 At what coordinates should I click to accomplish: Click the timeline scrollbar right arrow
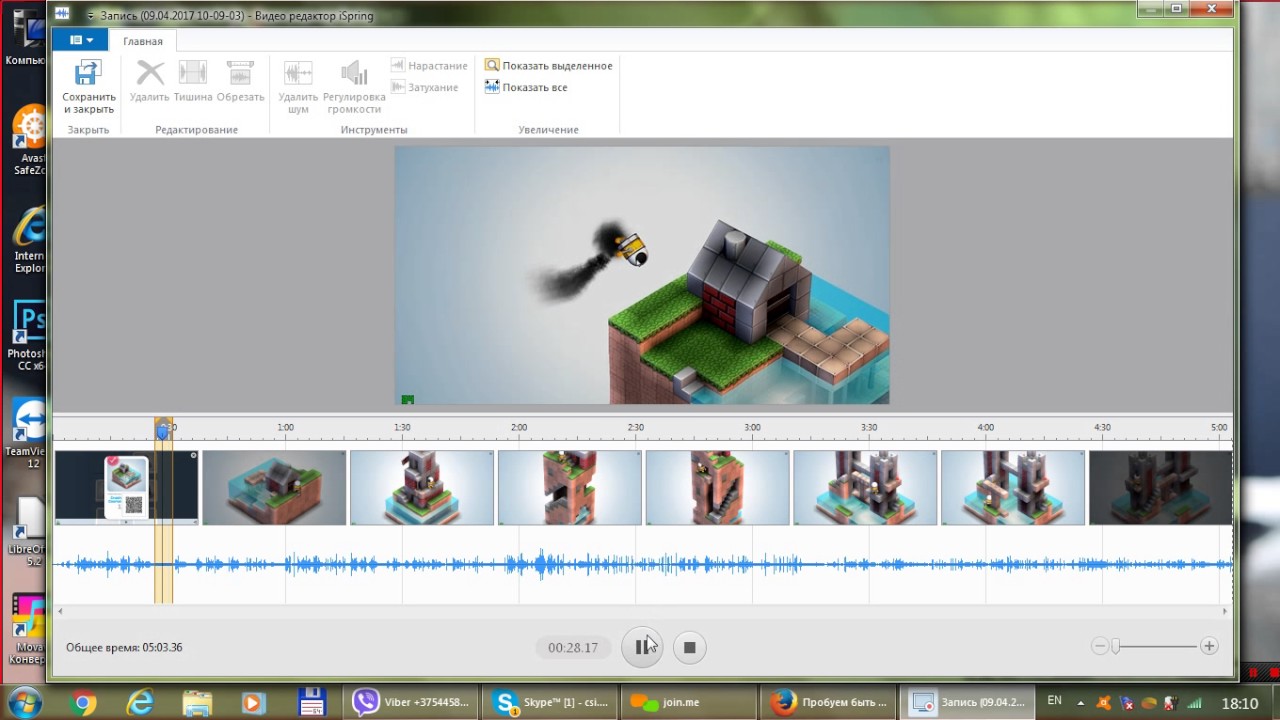1225,611
